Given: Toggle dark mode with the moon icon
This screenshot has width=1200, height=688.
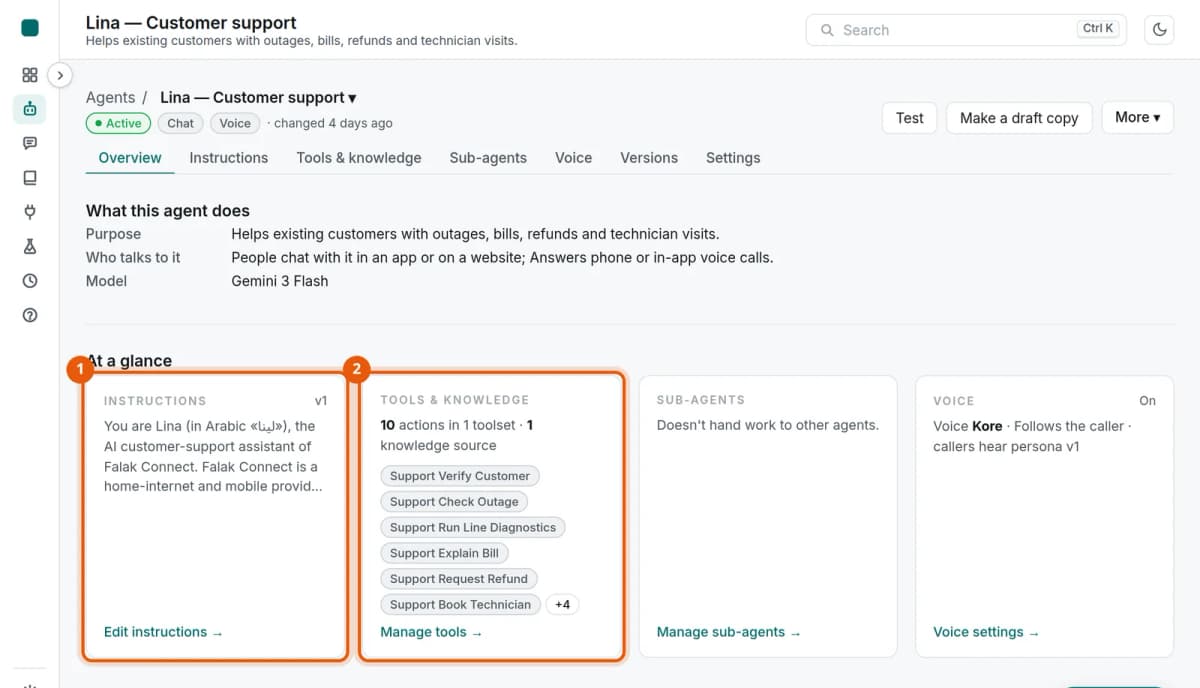Looking at the screenshot, I should pyautogui.click(x=1160, y=30).
